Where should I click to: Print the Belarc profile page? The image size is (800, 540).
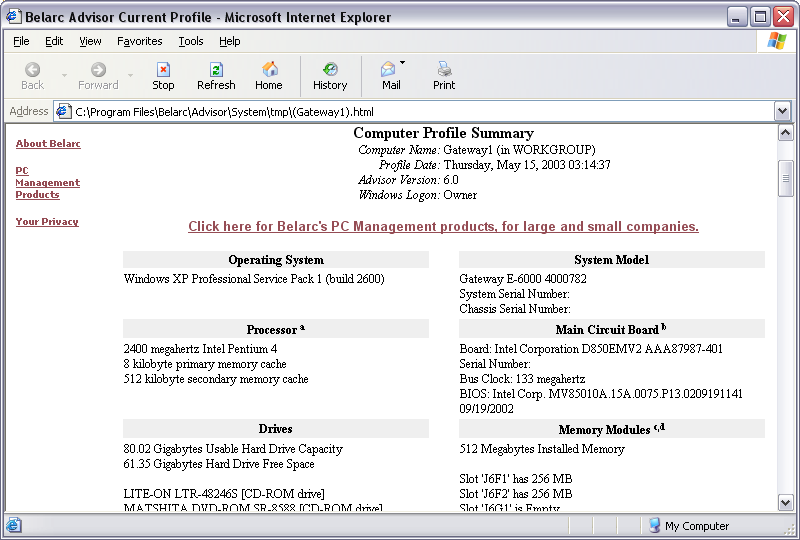[444, 76]
